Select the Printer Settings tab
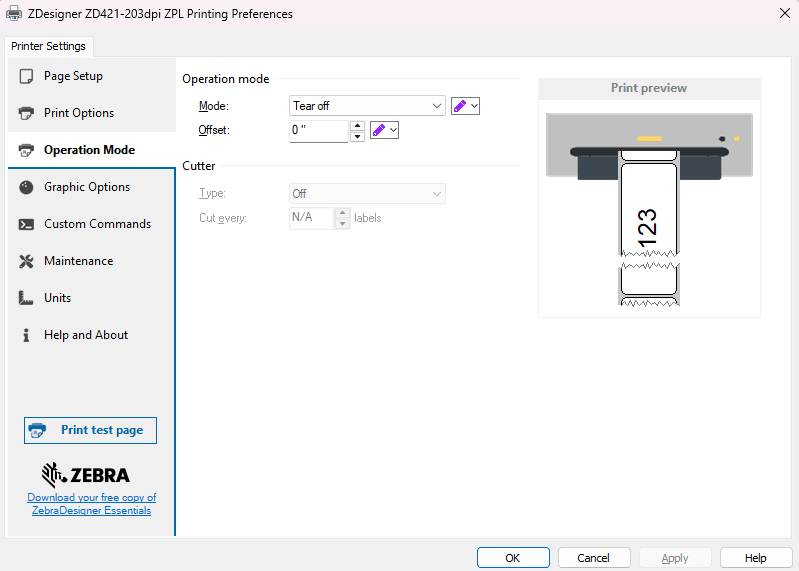 48,46
